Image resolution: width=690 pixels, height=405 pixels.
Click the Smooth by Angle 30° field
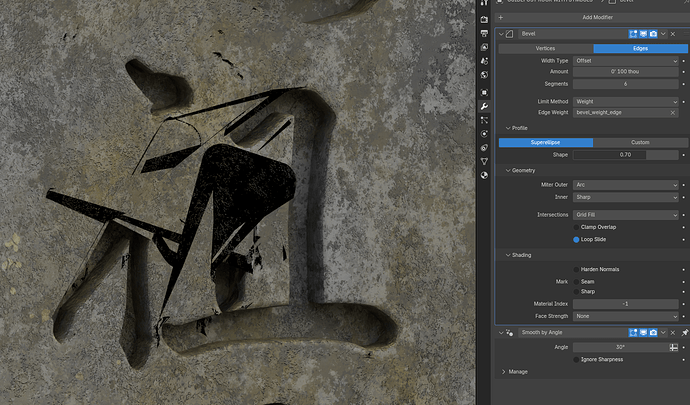click(x=620, y=347)
